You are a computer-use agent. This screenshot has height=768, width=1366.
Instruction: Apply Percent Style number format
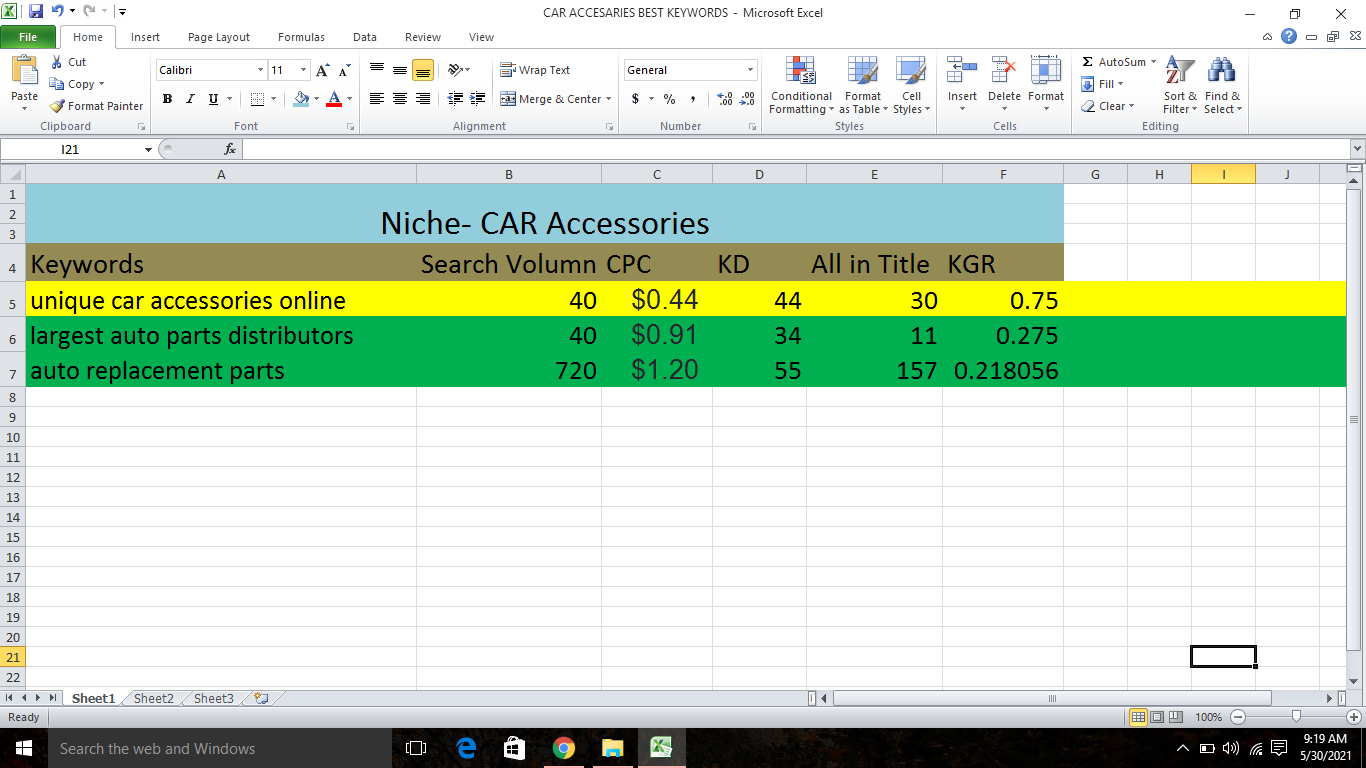[668, 99]
